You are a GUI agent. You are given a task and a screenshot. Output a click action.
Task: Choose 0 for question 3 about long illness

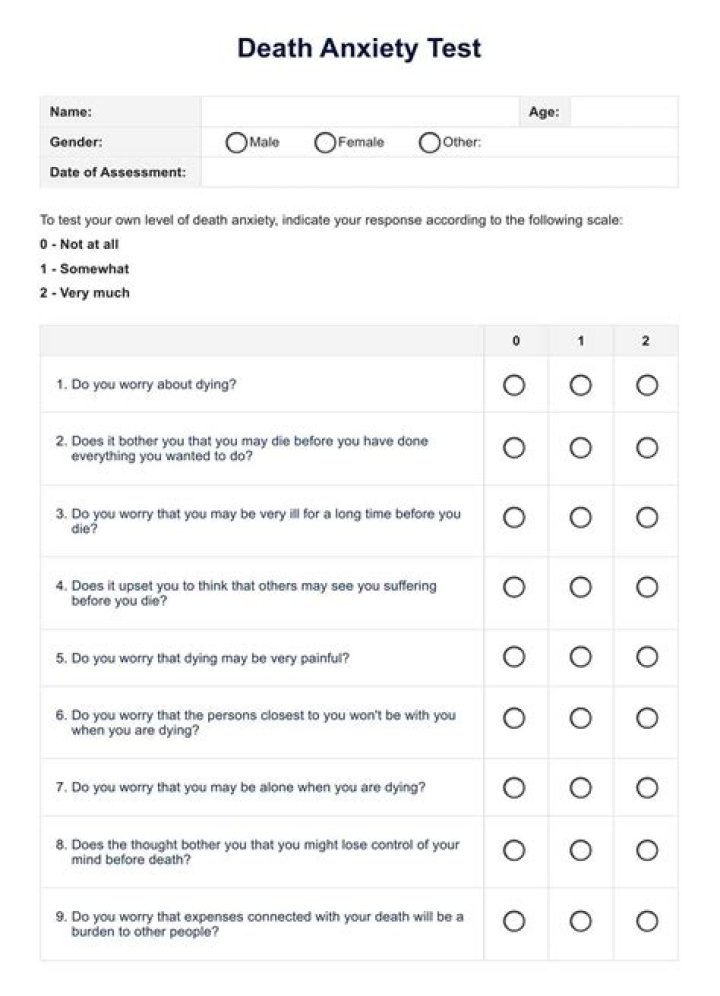tap(514, 518)
